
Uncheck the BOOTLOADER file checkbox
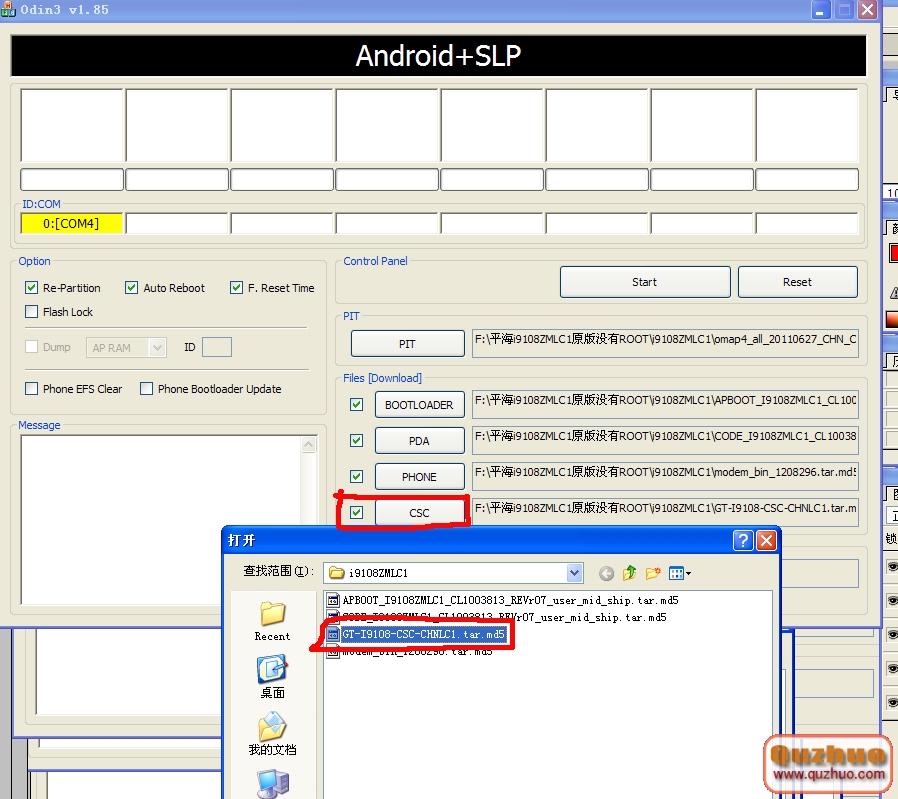coord(356,405)
